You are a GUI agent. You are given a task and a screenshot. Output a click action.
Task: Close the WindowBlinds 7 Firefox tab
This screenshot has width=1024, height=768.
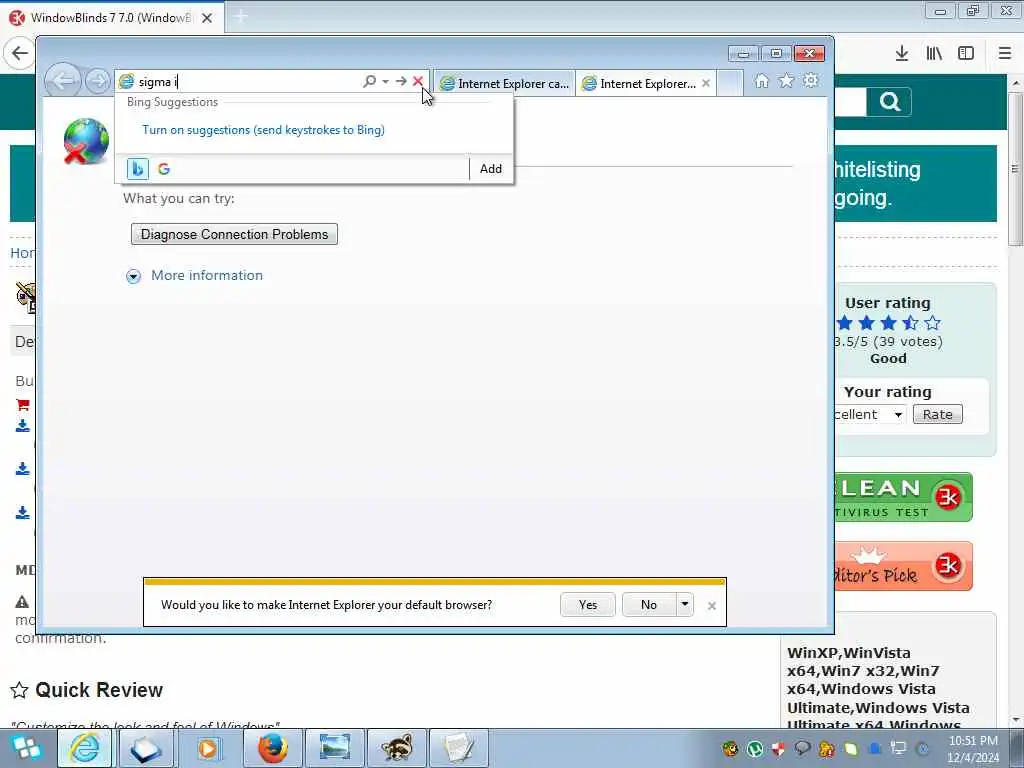(207, 18)
